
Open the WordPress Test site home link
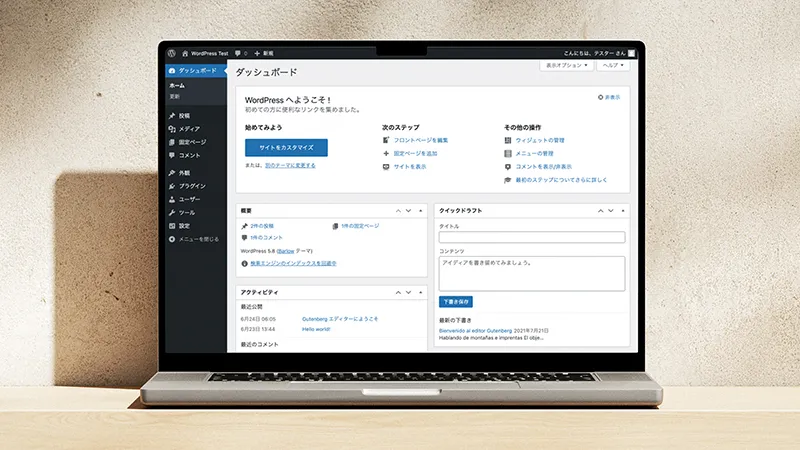click(x=205, y=53)
